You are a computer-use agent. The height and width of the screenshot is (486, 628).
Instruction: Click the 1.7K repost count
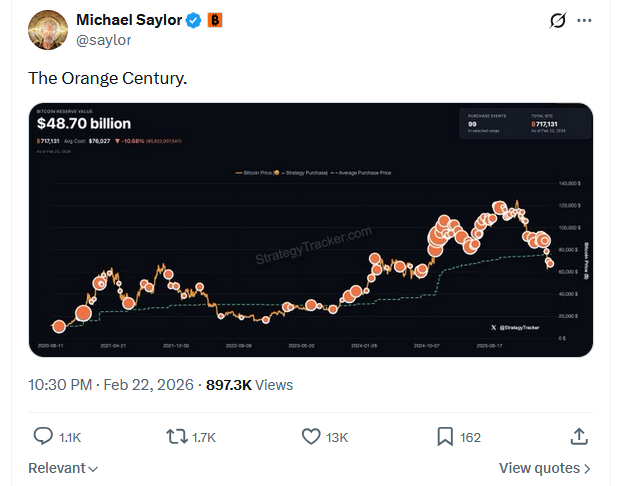(204, 437)
